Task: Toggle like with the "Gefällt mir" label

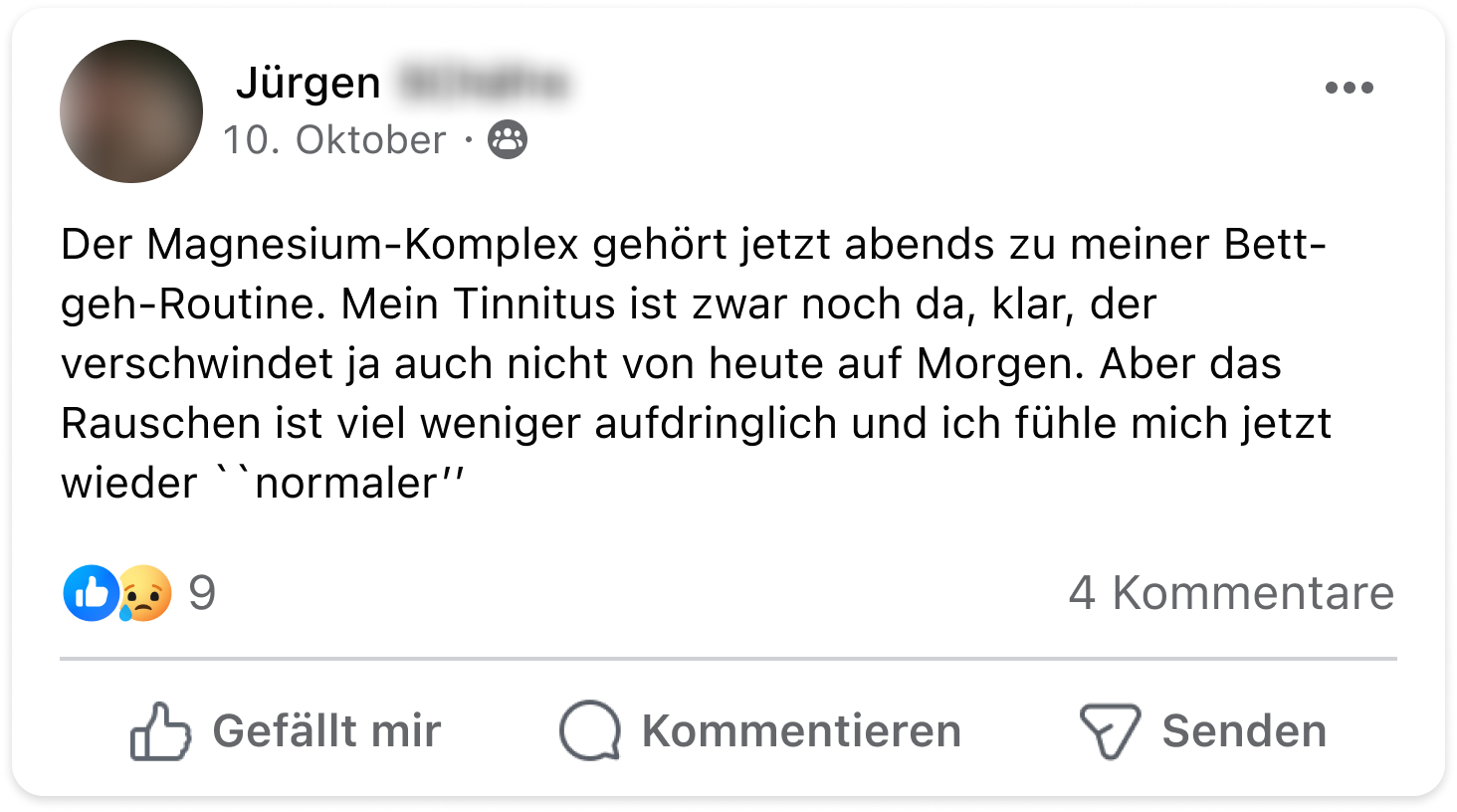Action: pos(326,731)
